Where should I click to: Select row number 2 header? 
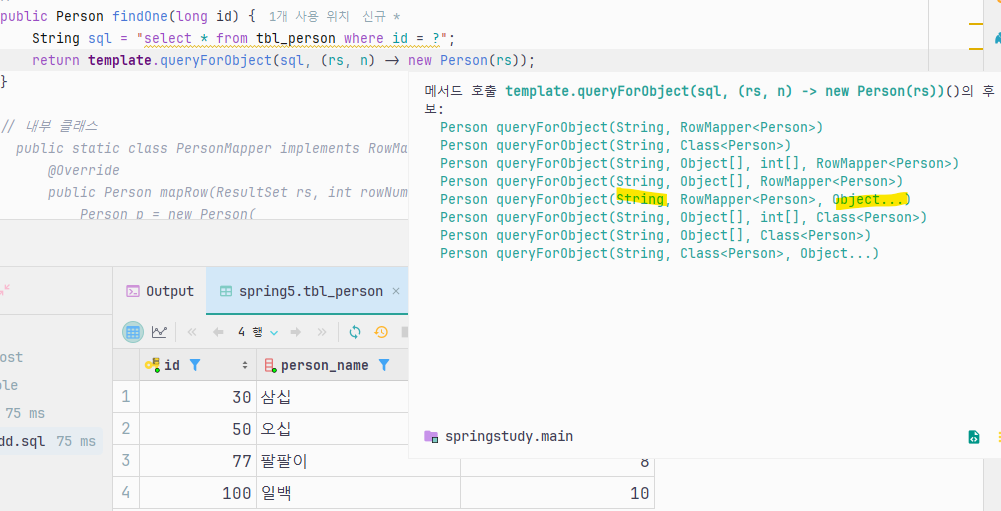(x=126, y=429)
